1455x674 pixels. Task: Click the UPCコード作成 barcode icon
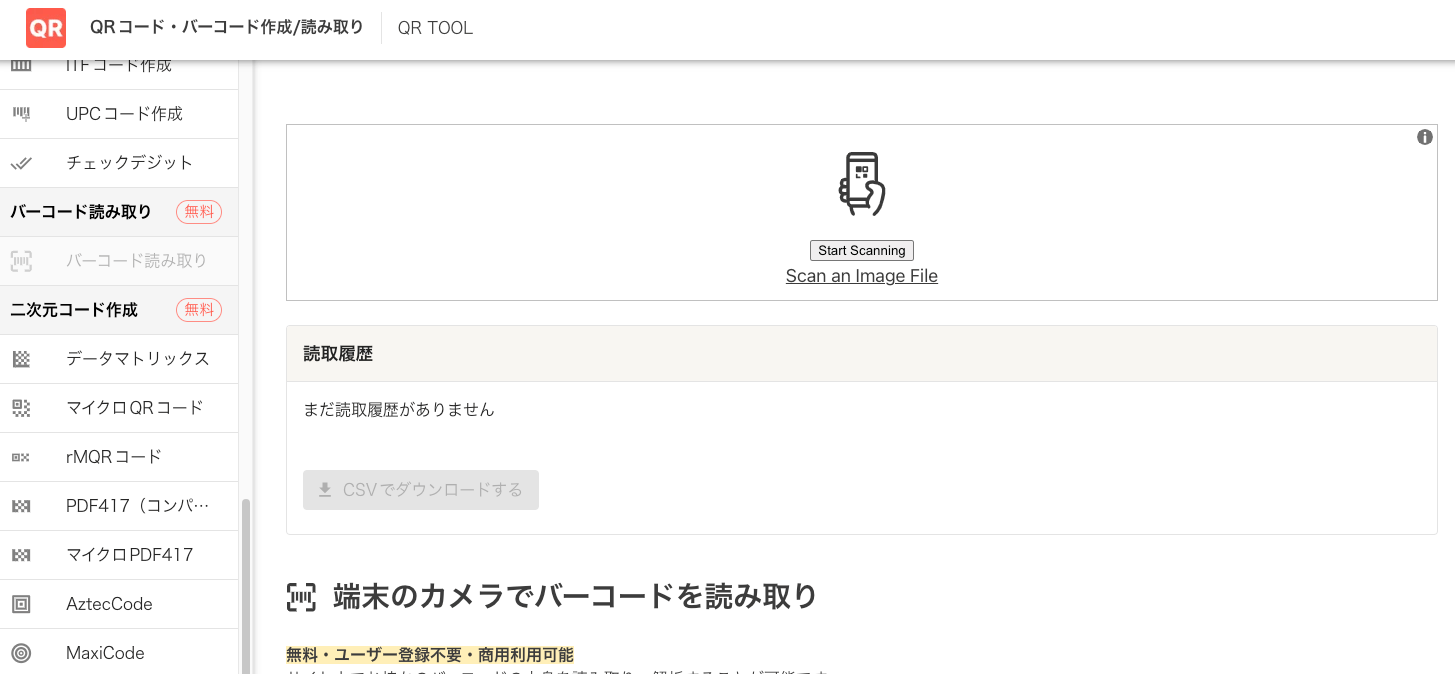click(x=21, y=113)
